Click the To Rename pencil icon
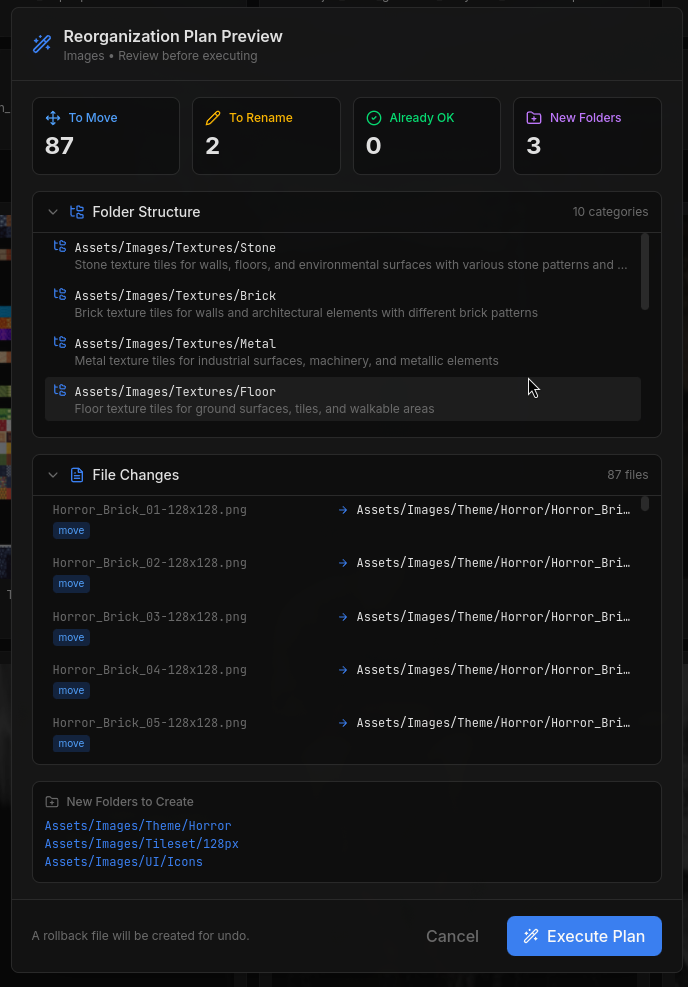688x987 pixels. coord(213,118)
